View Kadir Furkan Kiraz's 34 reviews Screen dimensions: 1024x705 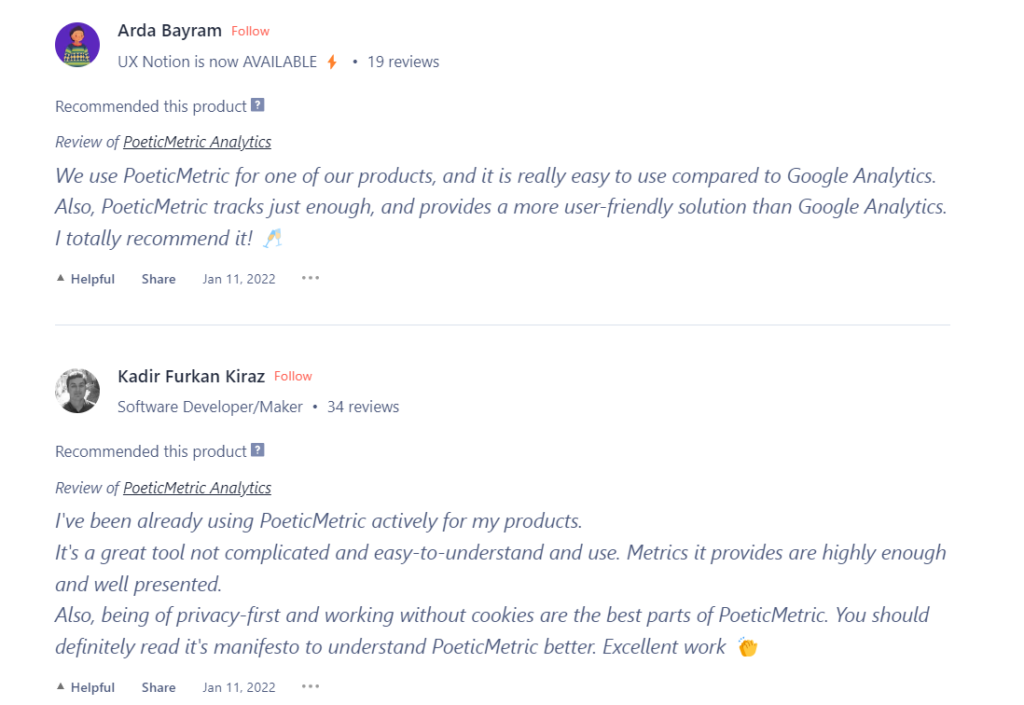point(363,407)
